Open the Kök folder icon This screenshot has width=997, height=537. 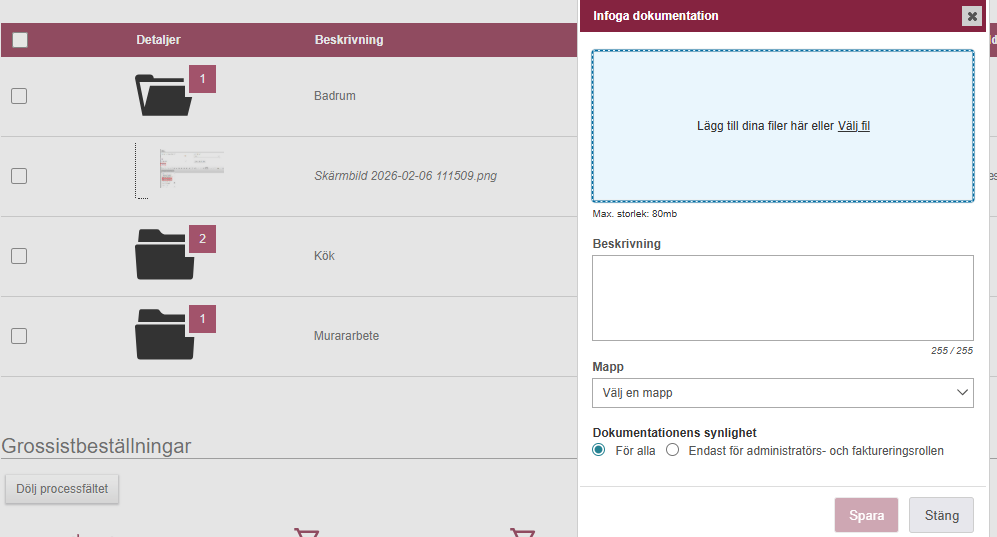pos(162,256)
